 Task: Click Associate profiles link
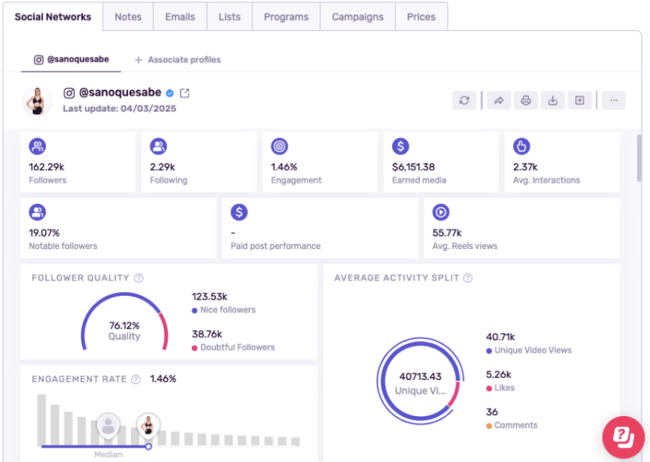[x=177, y=60]
